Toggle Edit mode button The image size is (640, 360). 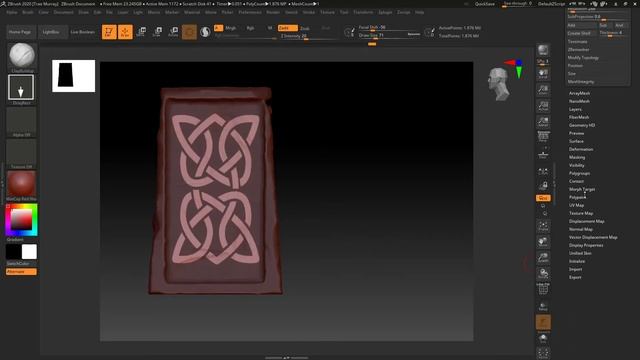click(109, 32)
